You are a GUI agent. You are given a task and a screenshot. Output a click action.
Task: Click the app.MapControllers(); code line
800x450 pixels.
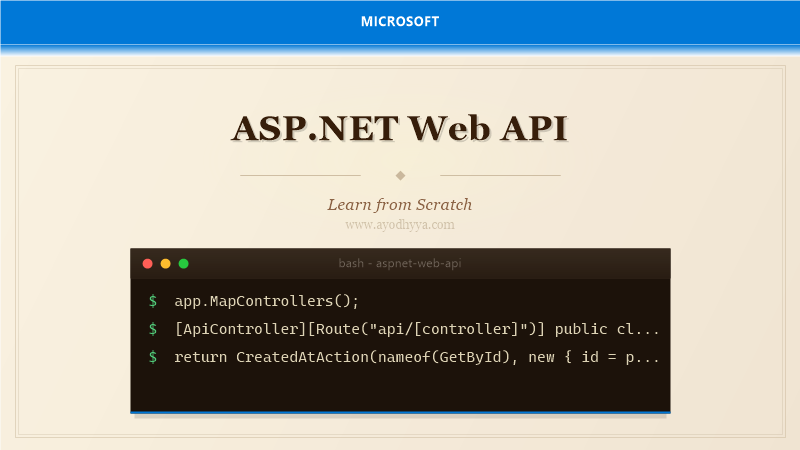tap(267, 301)
